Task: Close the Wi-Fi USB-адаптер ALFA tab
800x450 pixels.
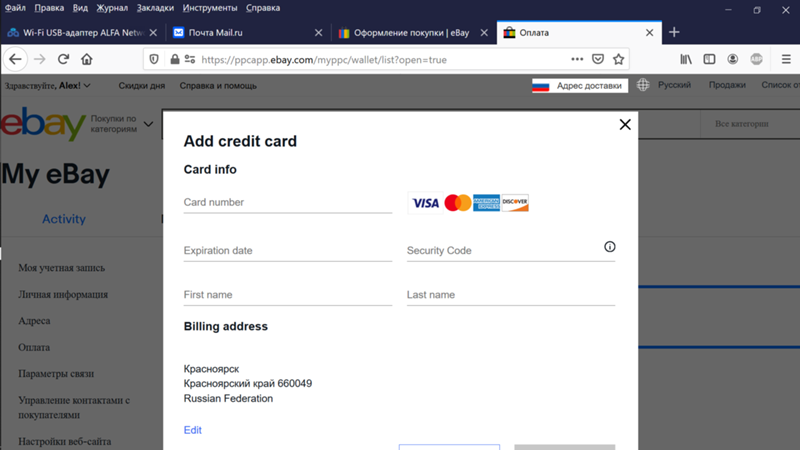Action: (x=153, y=33)
